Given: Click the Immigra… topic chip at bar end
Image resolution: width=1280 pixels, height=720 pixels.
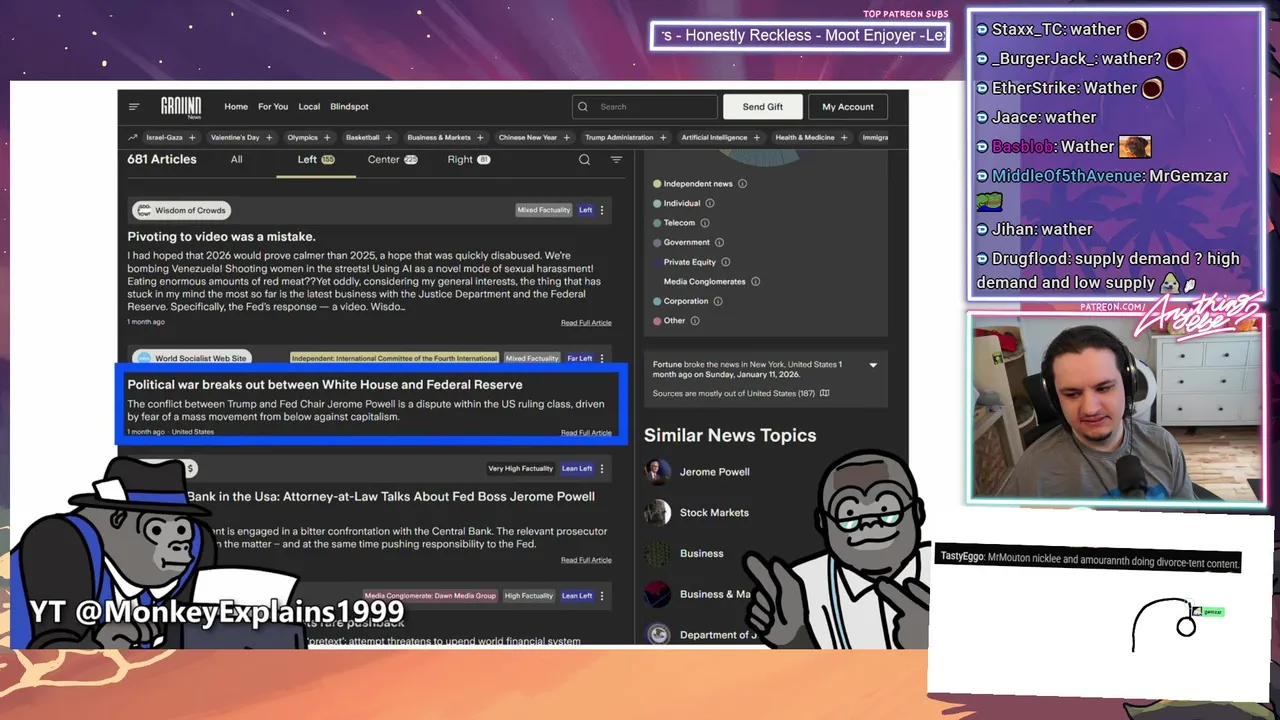Looking at the screenshot, I should click(875, 137).
